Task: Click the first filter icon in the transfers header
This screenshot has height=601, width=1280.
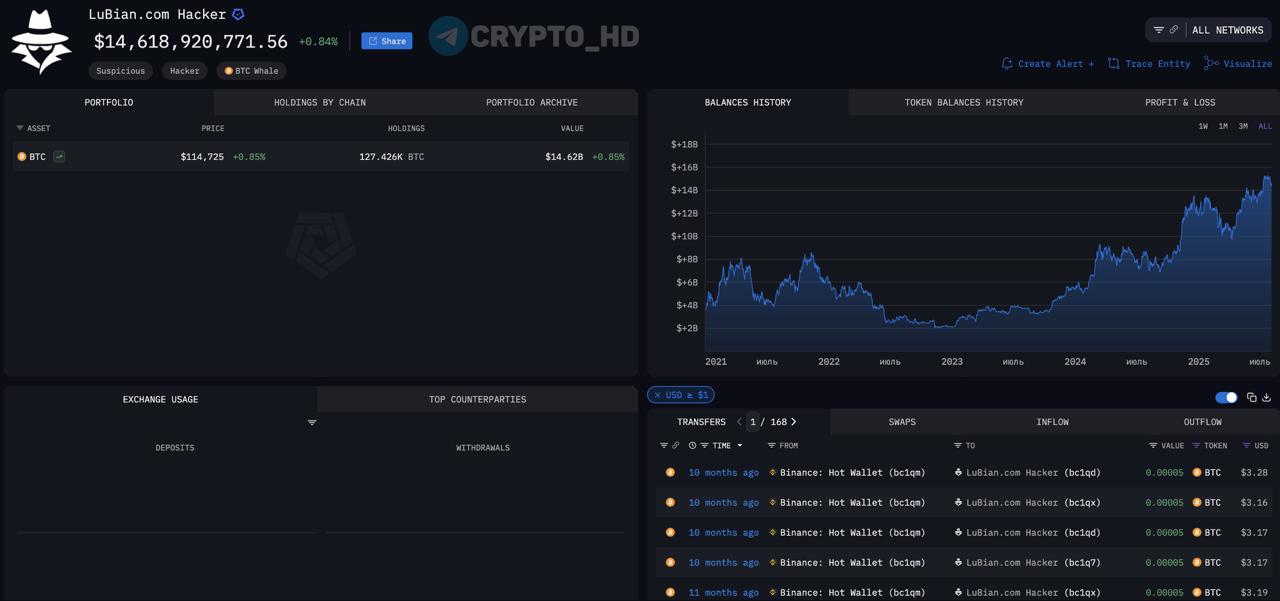Action: (664, 446)
